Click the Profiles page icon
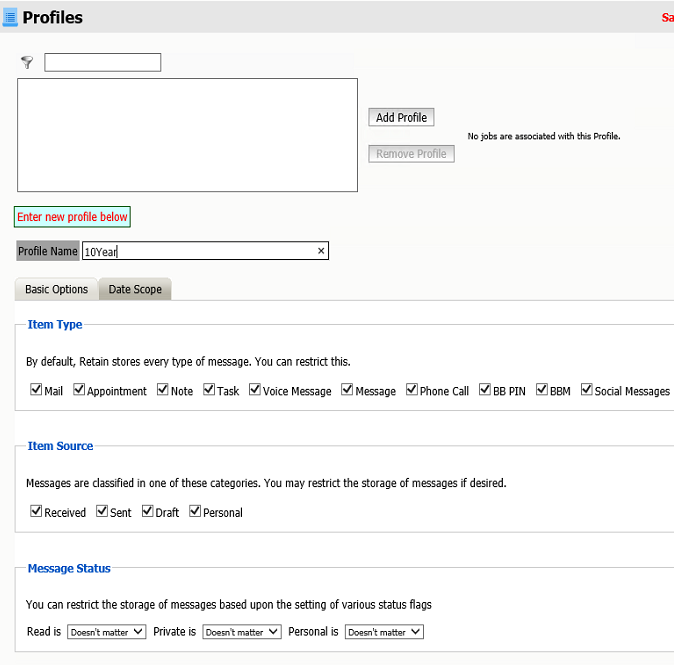 11,17
